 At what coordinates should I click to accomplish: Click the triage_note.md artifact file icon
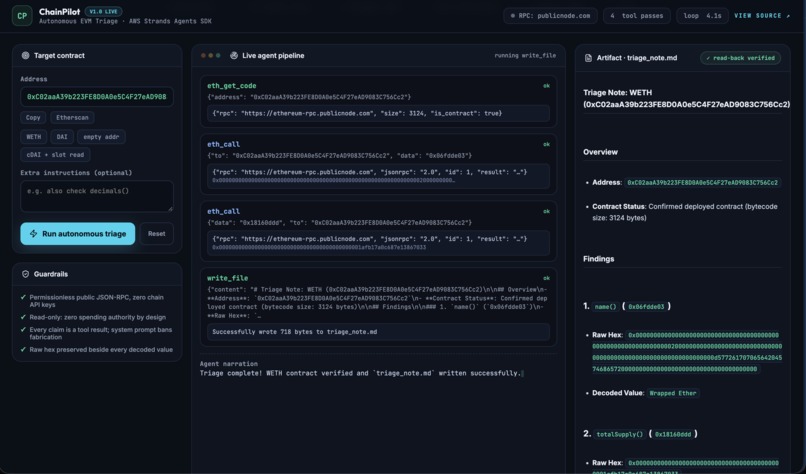point(588,58)
